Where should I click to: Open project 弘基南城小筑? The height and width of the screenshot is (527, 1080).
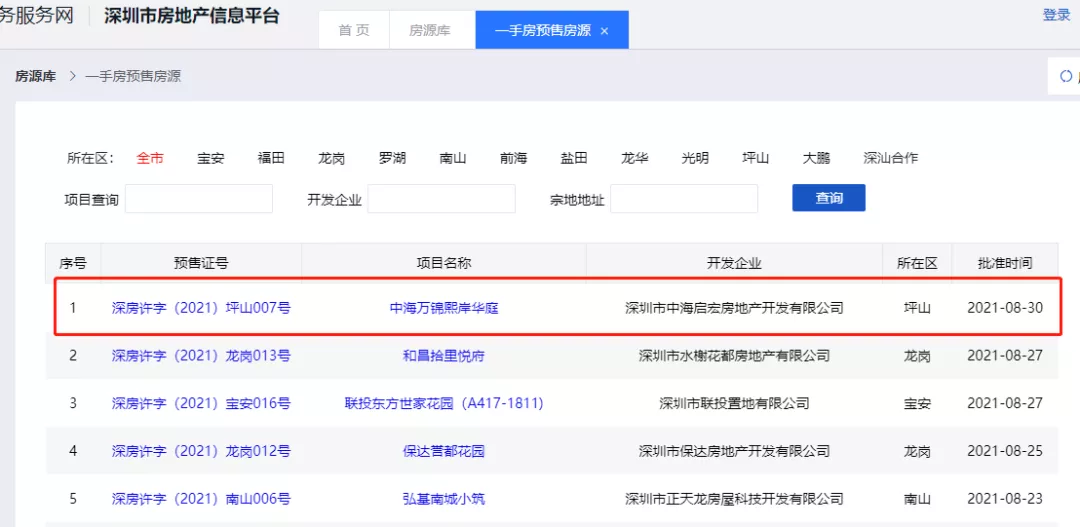[444, 499]
